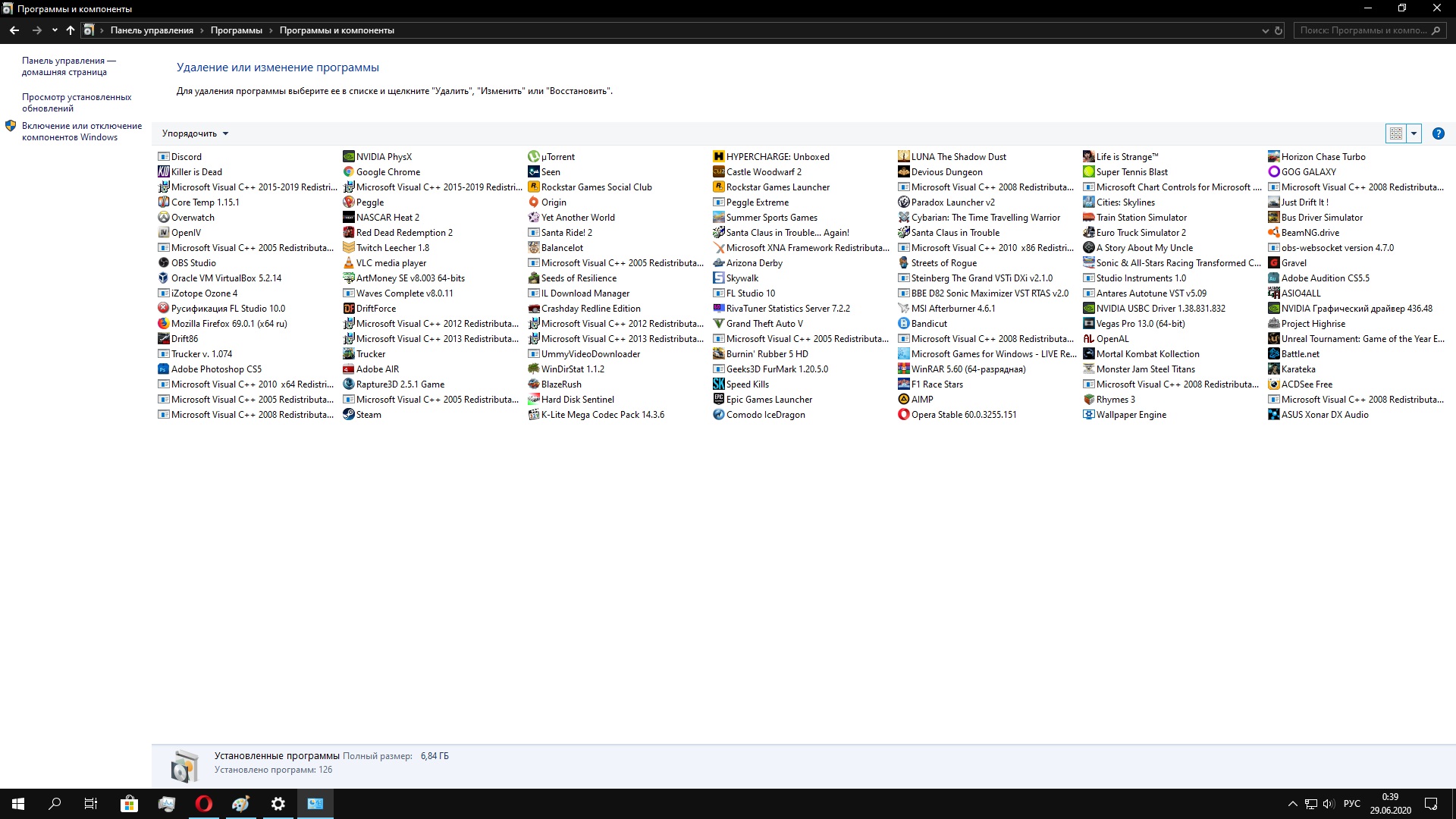Open search field for programs
This screenshot has height=819, width=1456.
(1366, 30)
